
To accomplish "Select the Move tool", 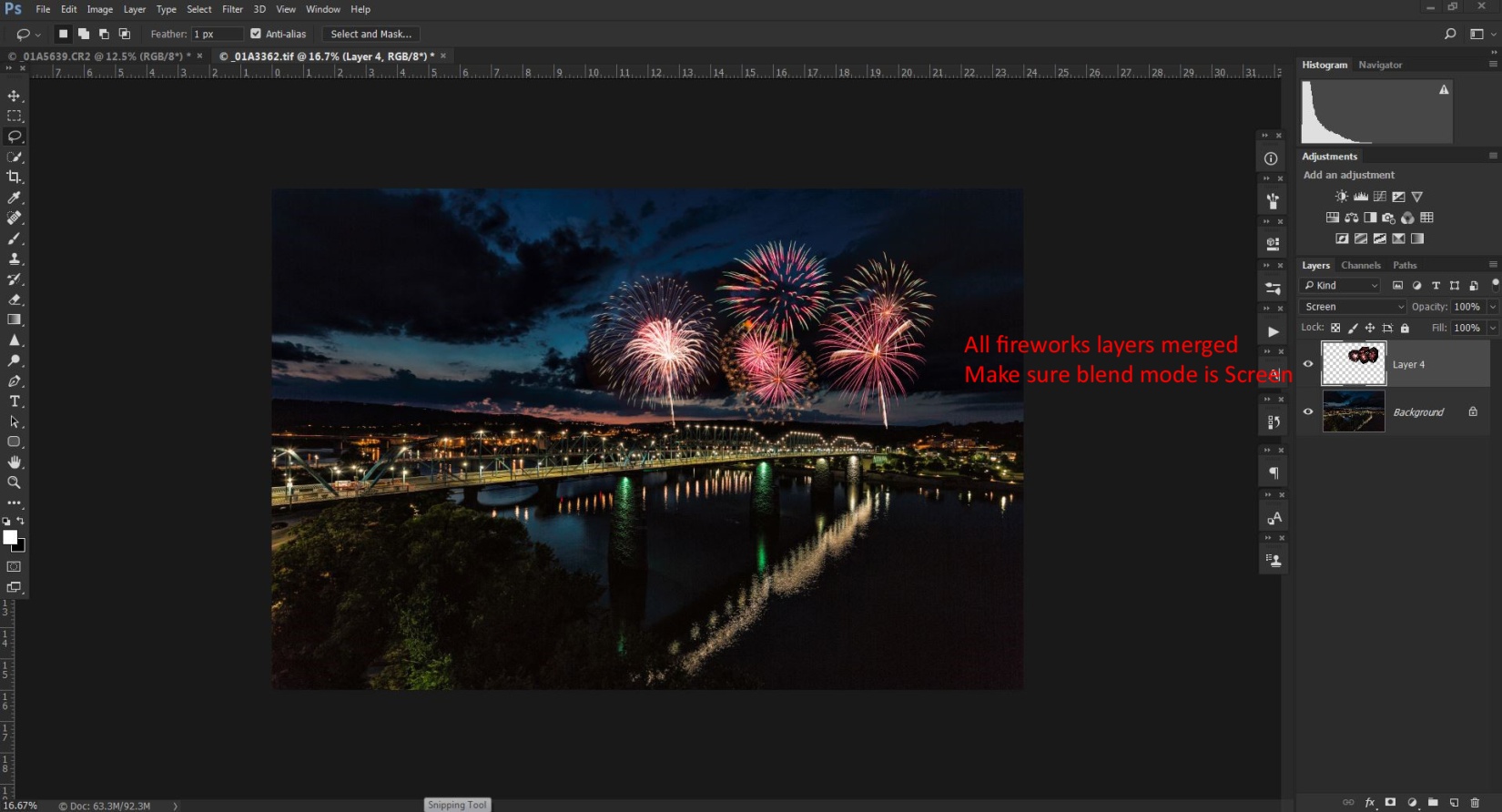I will coord(14,96).
